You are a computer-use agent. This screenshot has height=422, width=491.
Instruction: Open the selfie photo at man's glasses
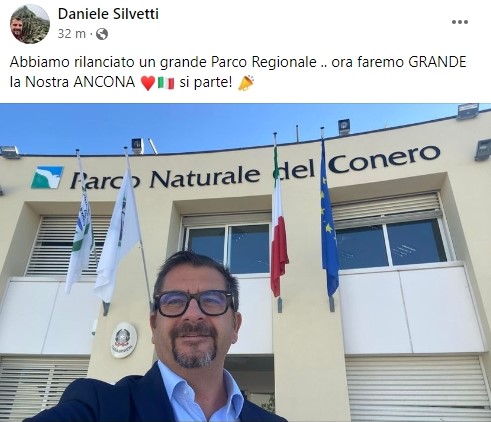tap(196, 303)
